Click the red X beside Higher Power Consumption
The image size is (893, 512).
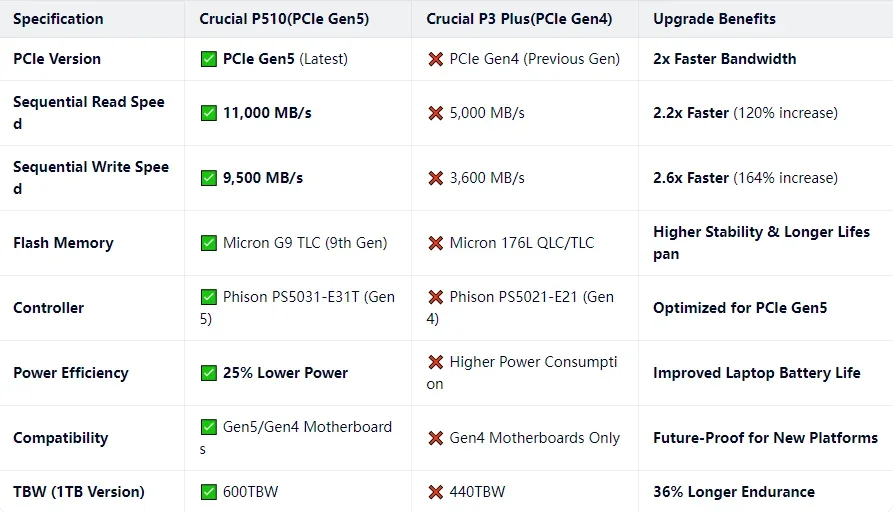click(436, 362)
